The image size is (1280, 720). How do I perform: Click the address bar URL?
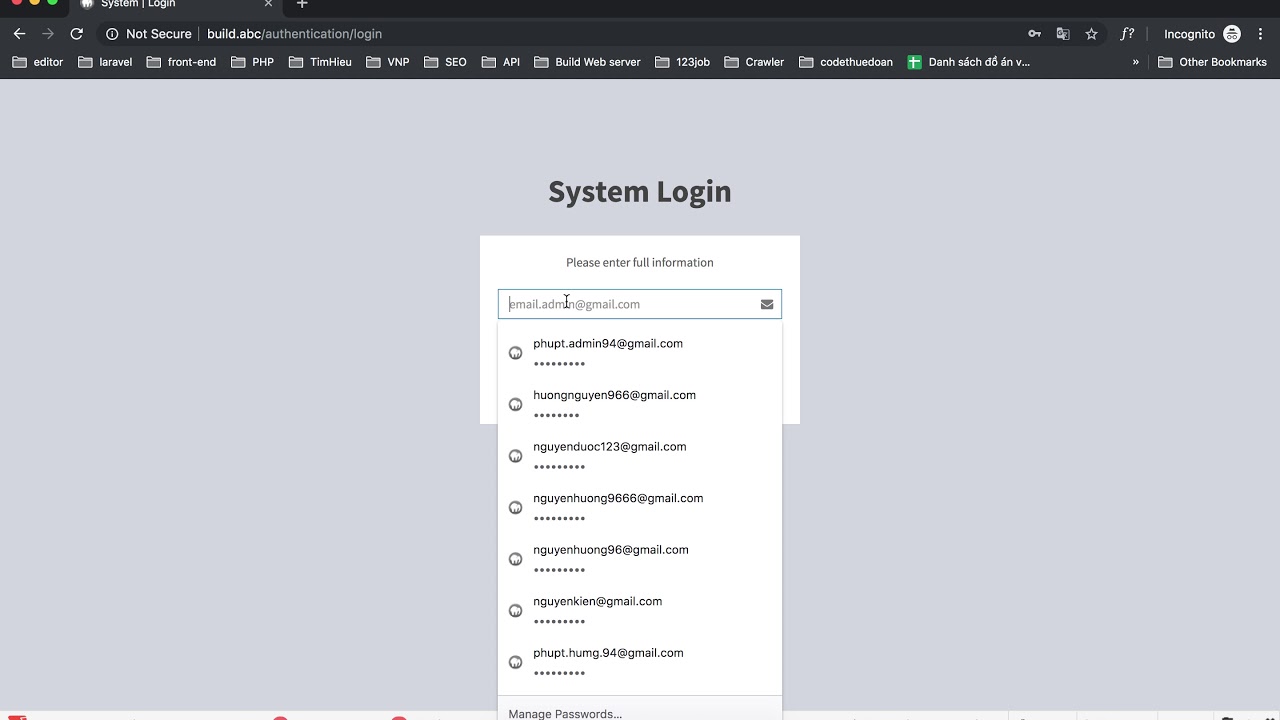click(x=294, y=34)
